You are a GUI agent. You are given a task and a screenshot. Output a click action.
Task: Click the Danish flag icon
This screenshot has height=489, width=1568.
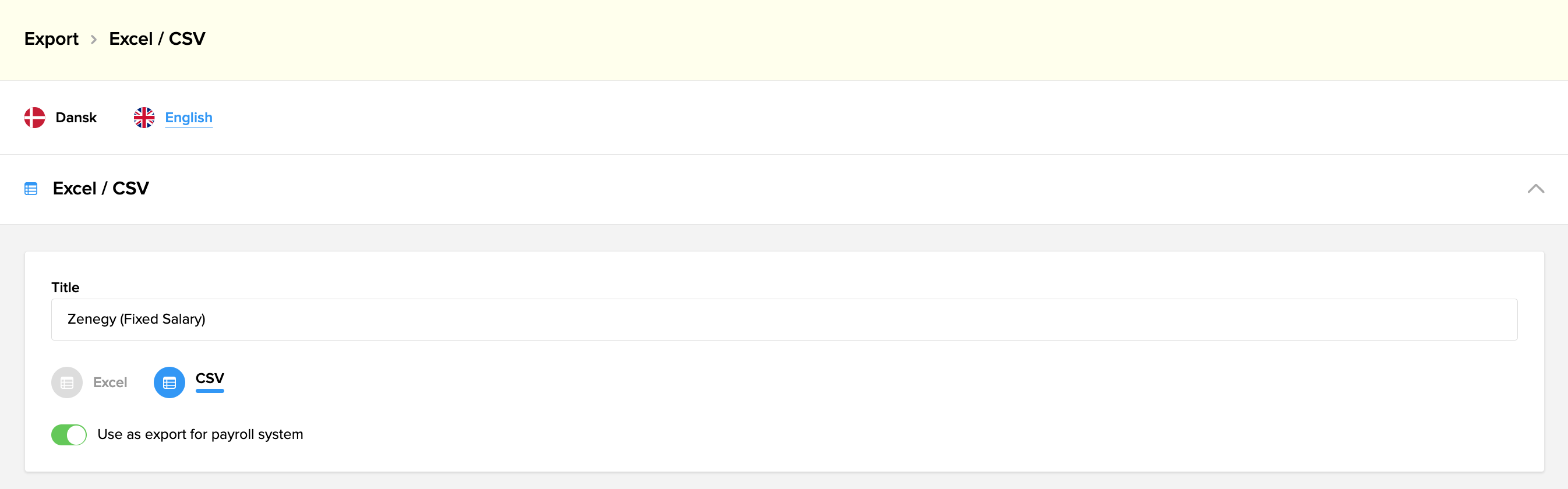[35, 117]
